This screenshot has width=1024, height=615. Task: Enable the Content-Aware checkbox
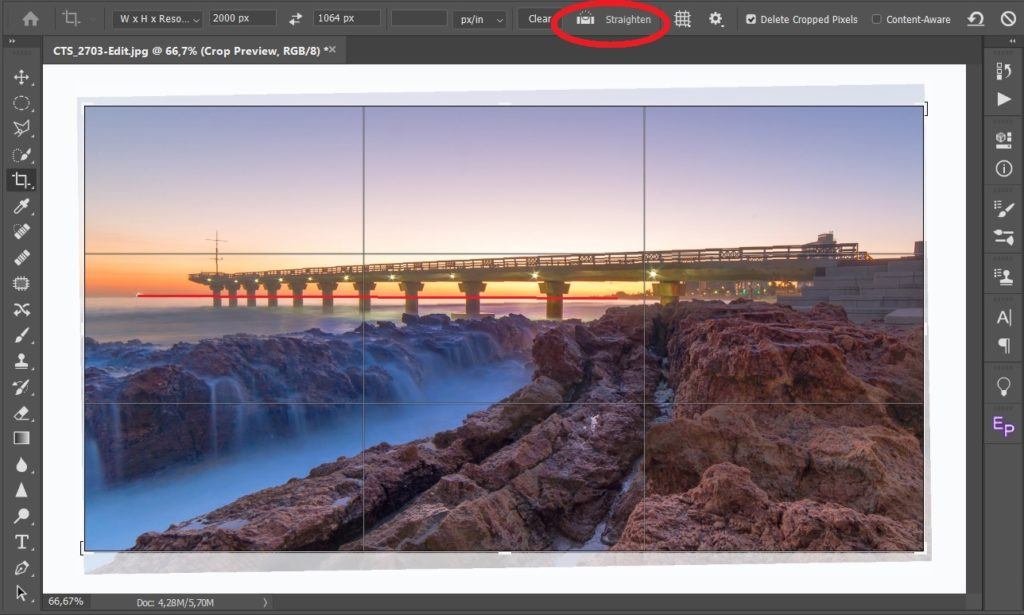877,19
